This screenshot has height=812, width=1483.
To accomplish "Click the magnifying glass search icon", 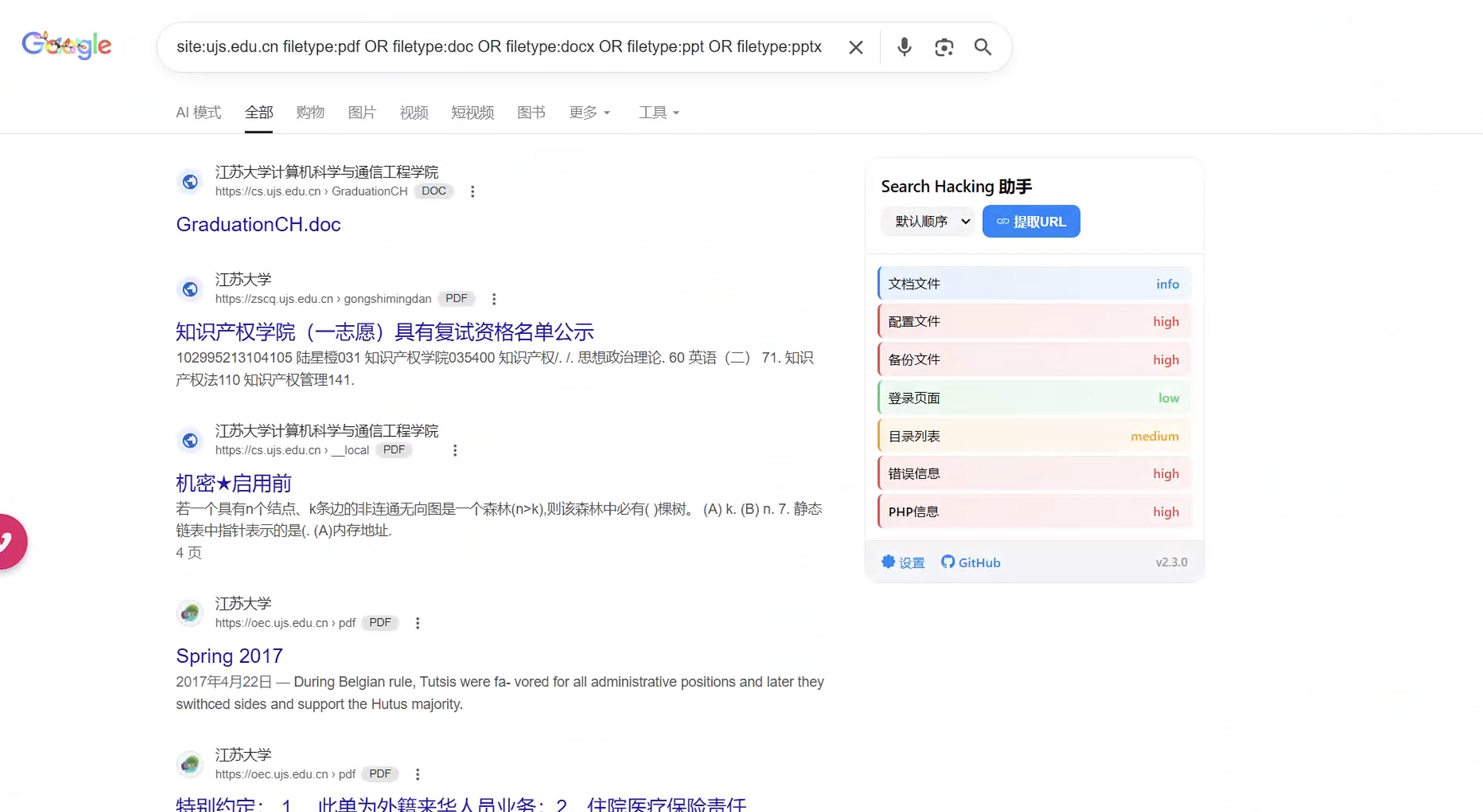I will pyautogui.click(x=983, y=47).
